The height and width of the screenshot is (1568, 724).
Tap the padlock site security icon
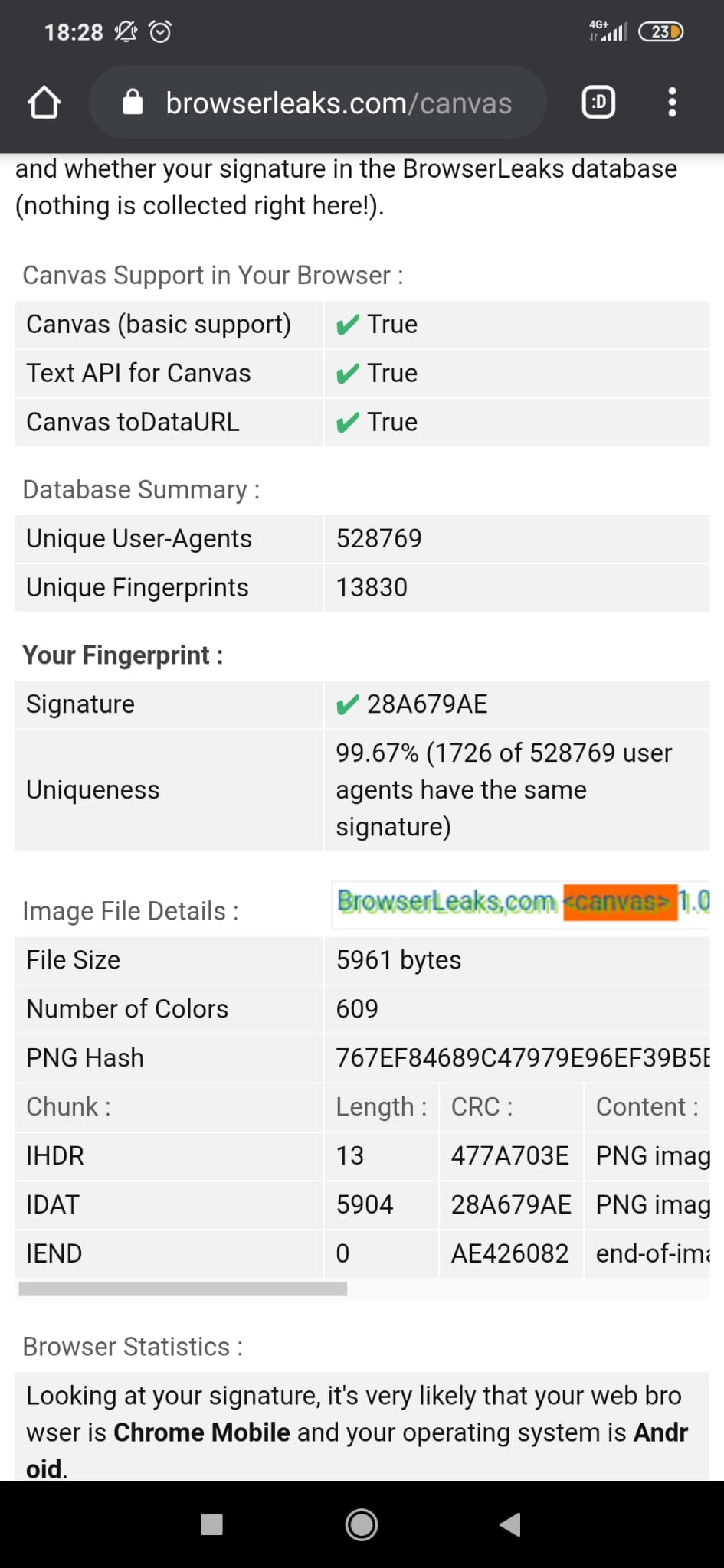(x=133, y=102)
